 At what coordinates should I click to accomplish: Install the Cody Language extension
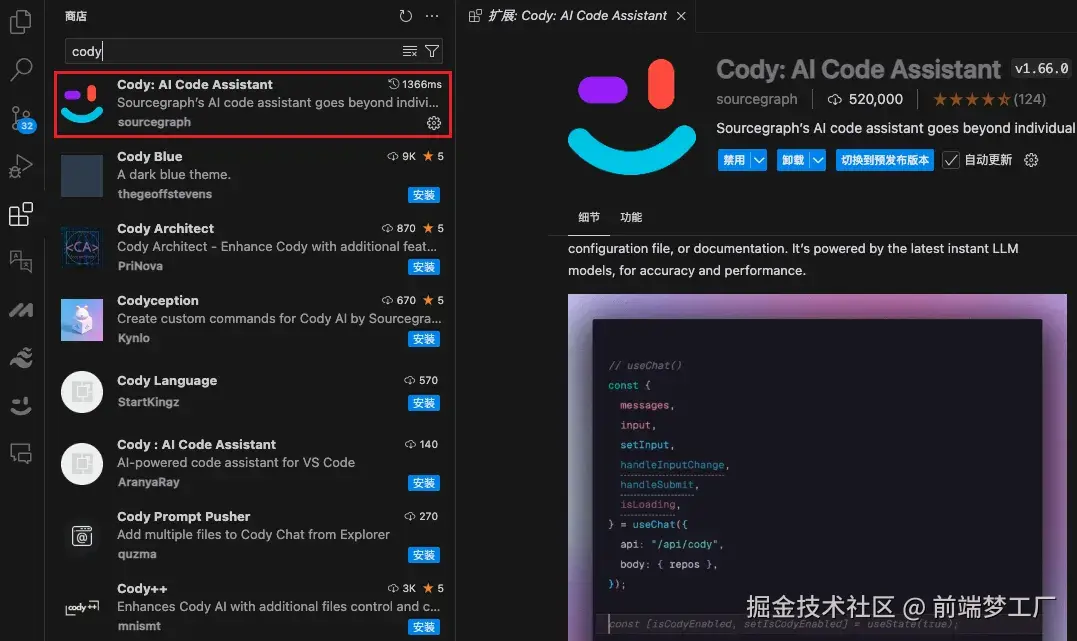[424, 403]
